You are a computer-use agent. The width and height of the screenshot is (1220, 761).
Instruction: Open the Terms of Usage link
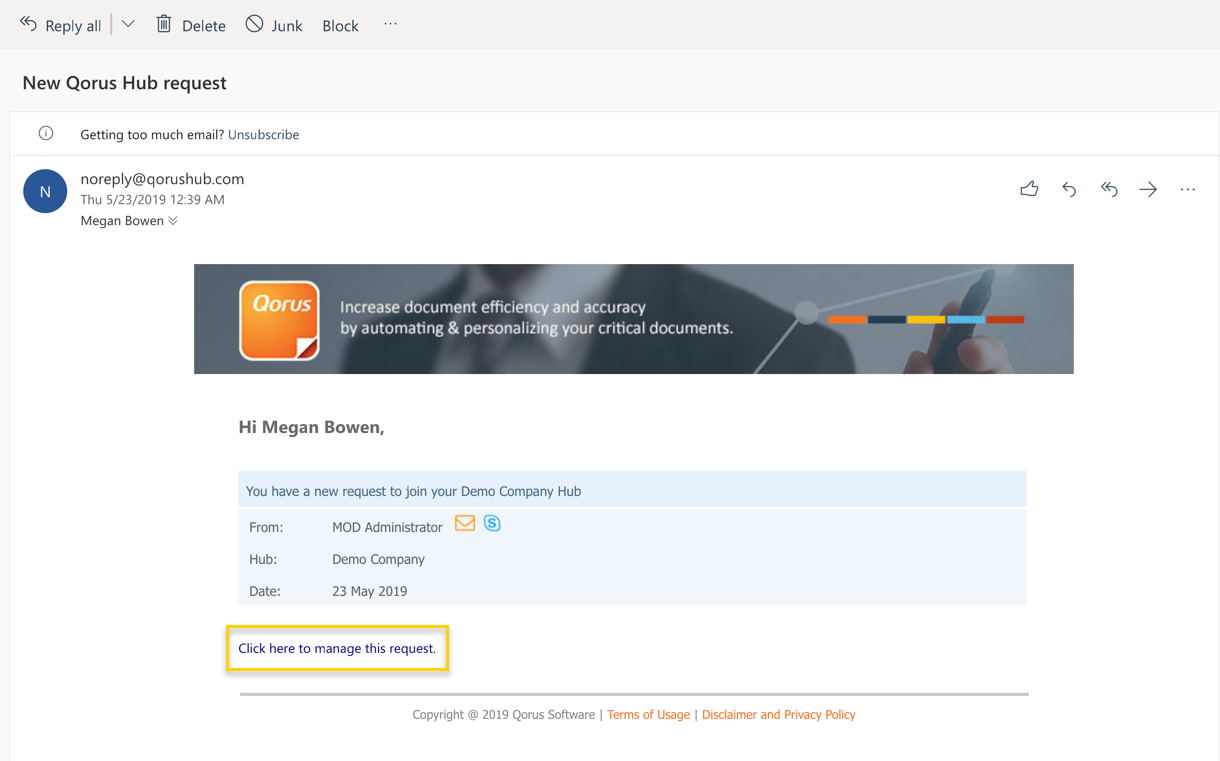coord(648,715)
